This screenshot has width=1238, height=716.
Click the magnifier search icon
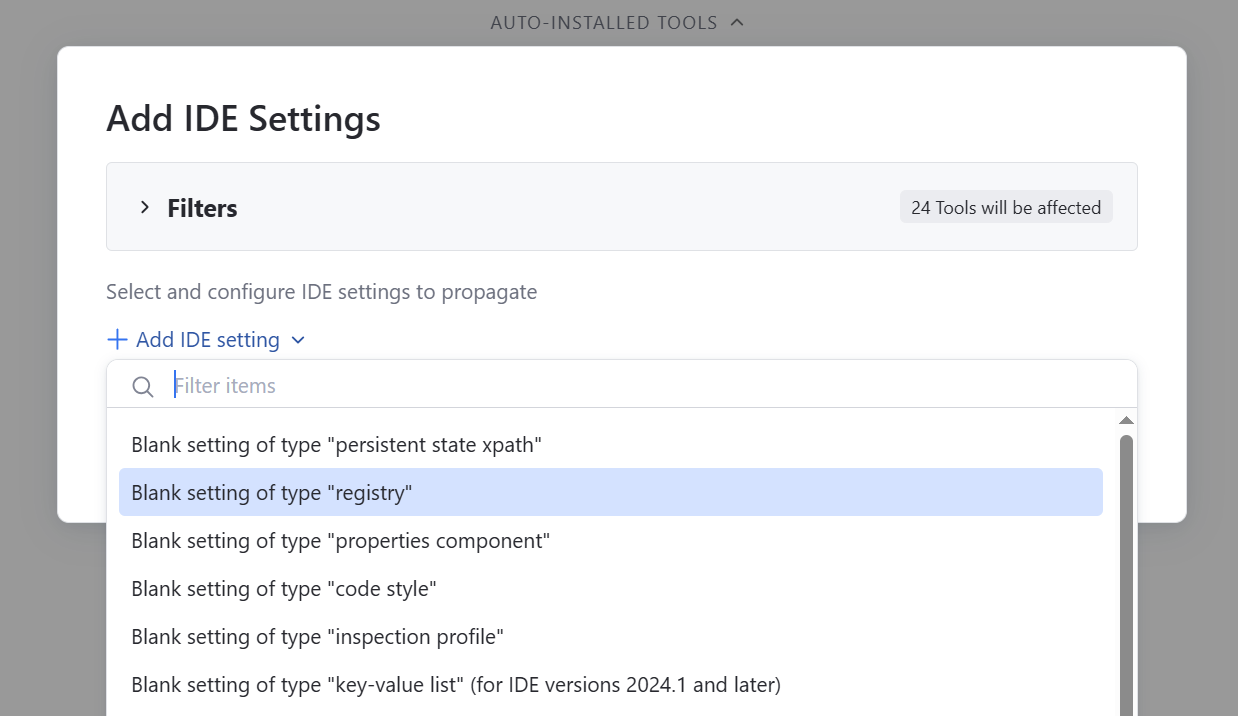(143, 386)
